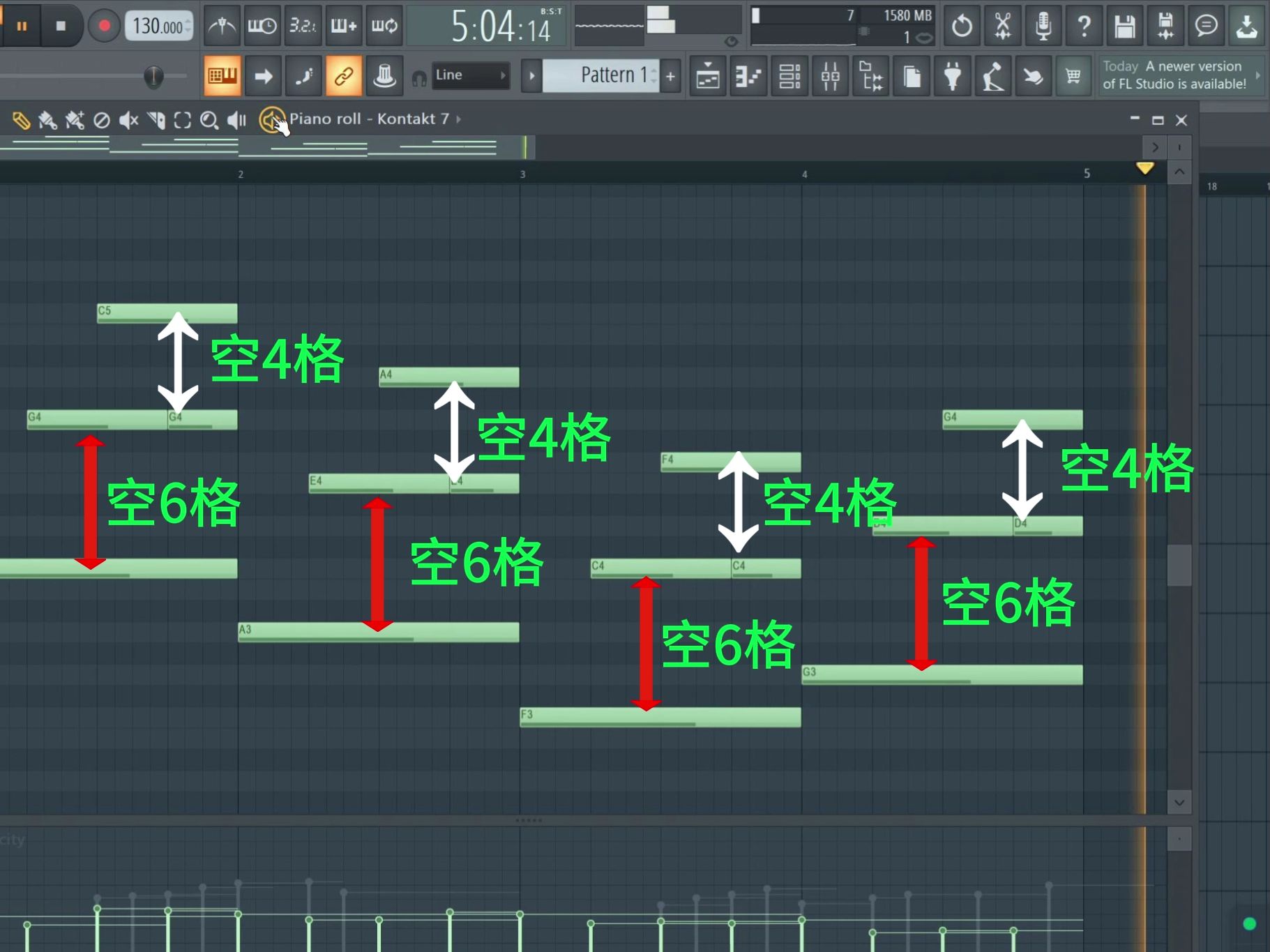Viewport: 1270px width, 952px height.
Task: Open the Playlist view
Action: (x=708, y=75)
